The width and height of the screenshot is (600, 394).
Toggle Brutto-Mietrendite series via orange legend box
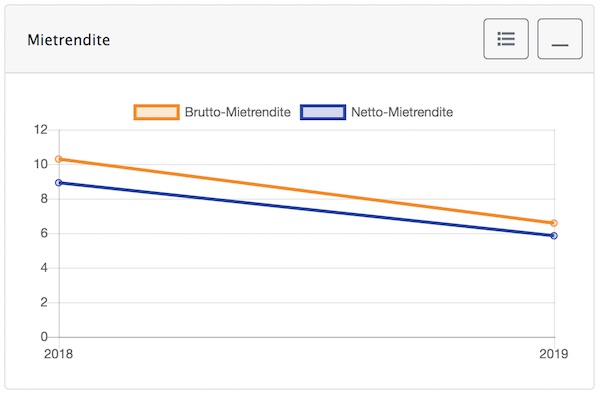pyautogui.click(x=157, y=112)
